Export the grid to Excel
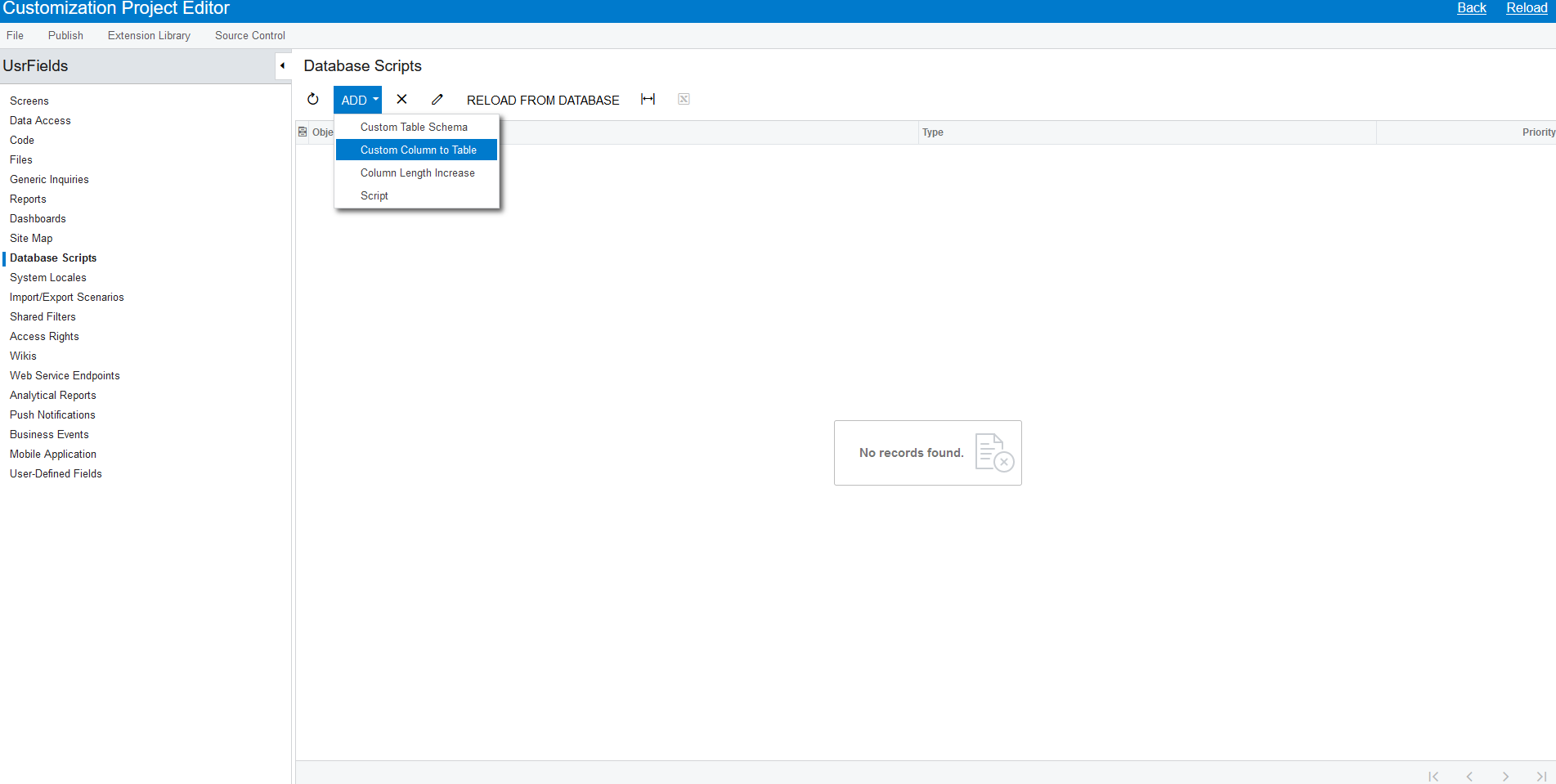This screenshot has width=1556, height=784. click(684, 98)
